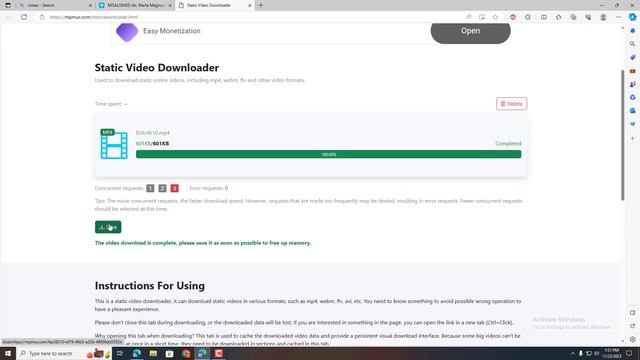Open the sidebar games chess icon
This screenshot has width=640, height=360.
[x=632, y=84]
